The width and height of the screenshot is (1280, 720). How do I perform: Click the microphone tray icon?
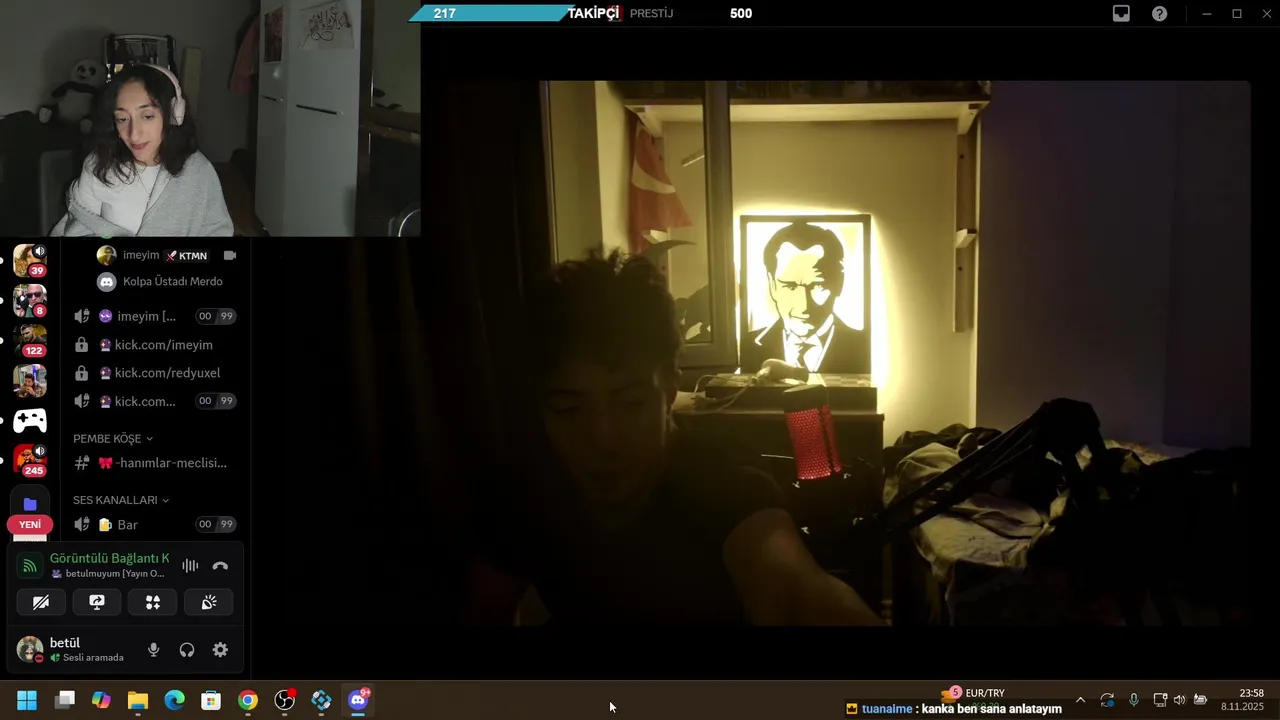pos(1133,700)
